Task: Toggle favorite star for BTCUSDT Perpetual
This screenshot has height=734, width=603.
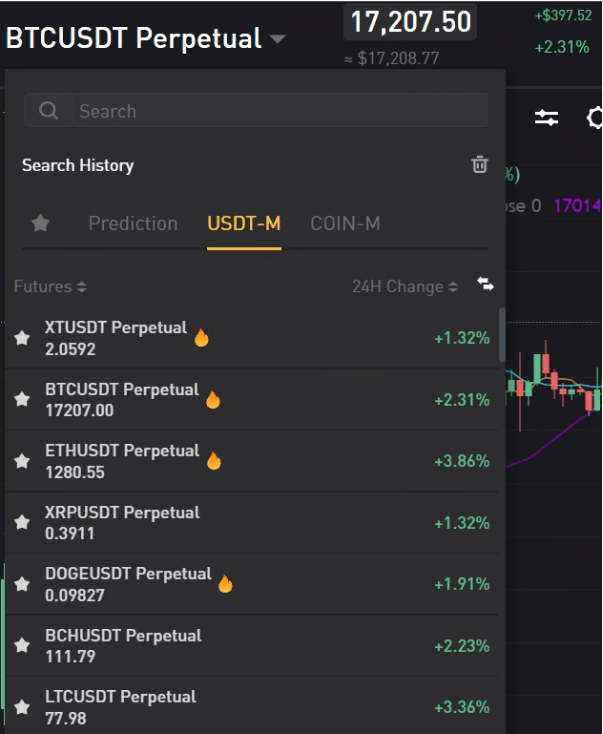Action: 22,400
